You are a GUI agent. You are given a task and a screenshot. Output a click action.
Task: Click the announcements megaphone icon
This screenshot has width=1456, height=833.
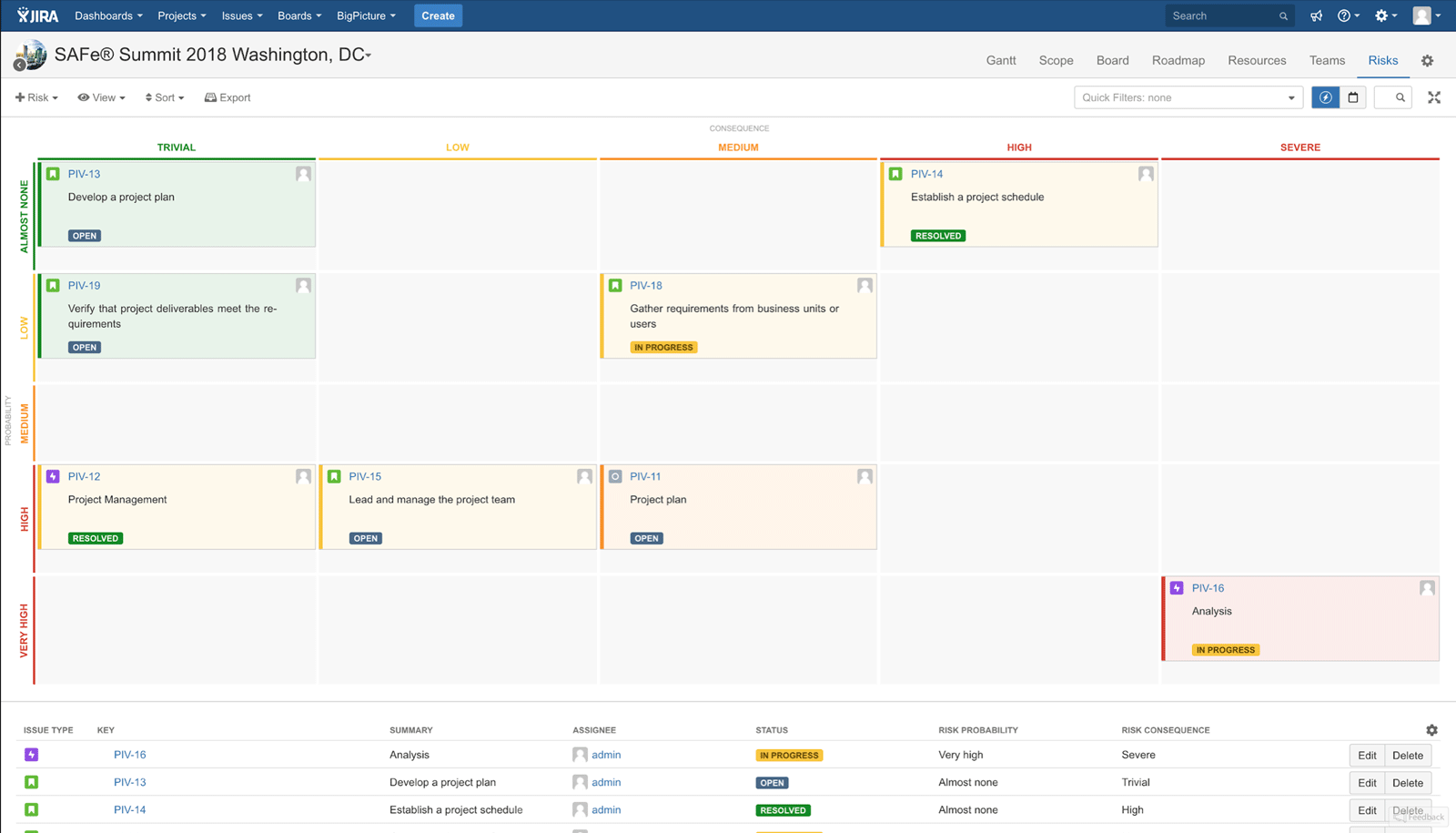(x=1316, y=15)
